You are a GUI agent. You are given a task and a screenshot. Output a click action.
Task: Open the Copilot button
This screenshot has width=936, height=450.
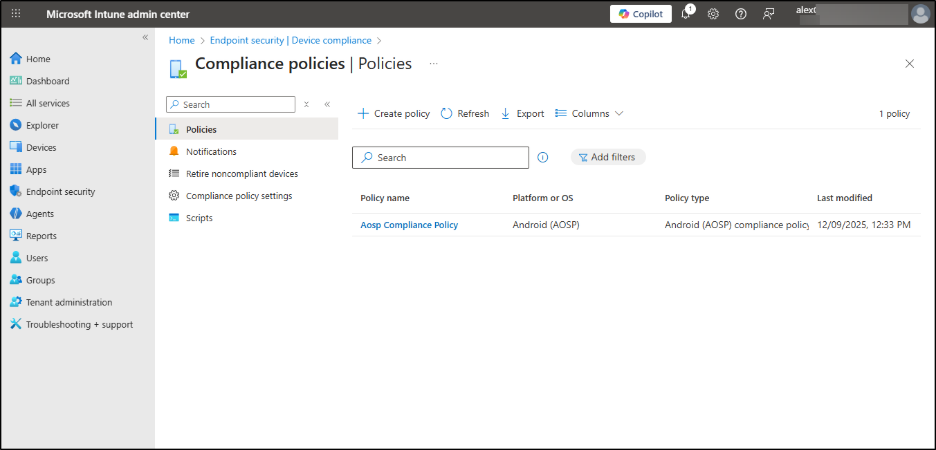click(x=641, y=14)
